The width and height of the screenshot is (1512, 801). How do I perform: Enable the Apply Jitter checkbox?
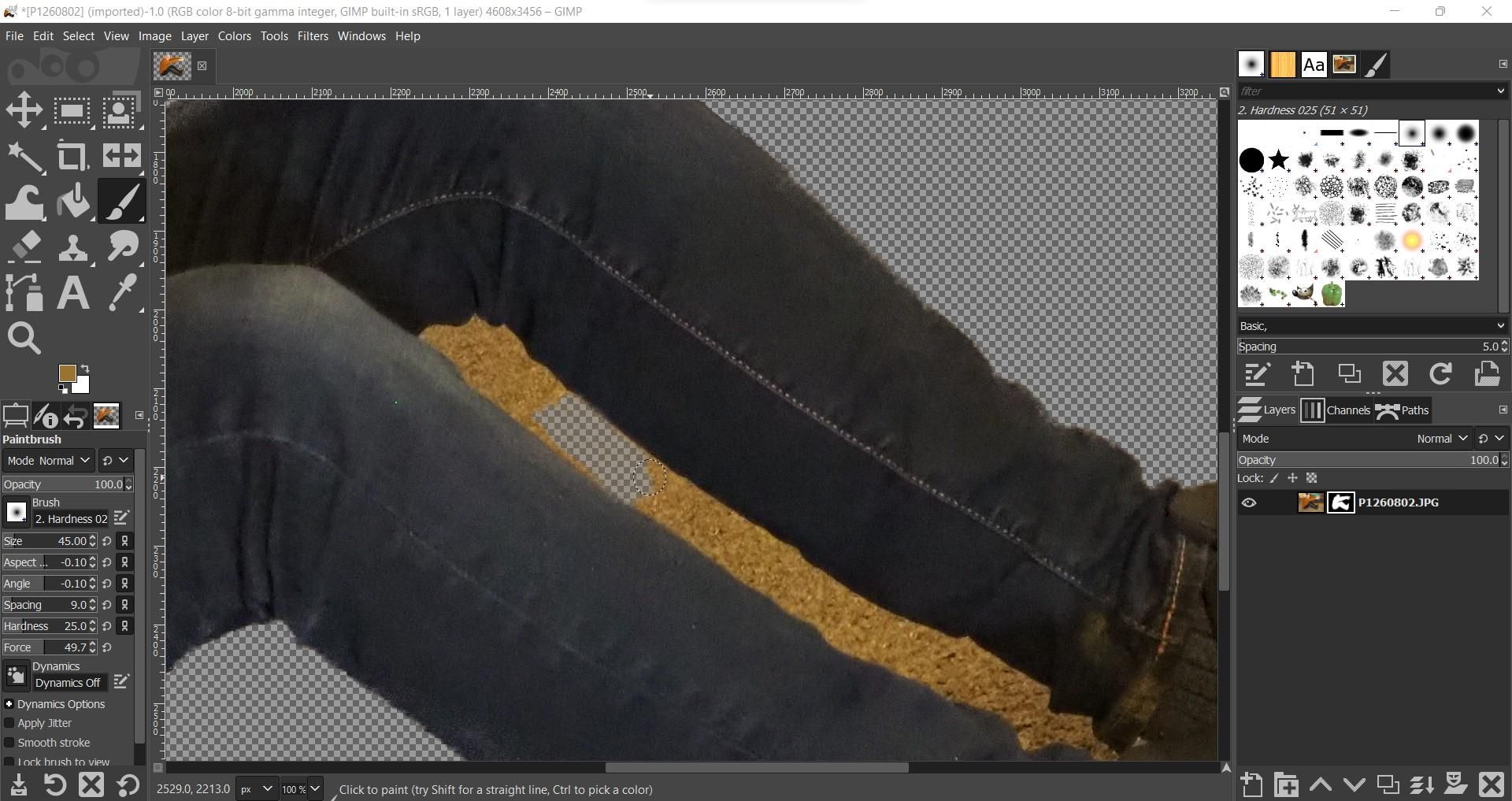point(9,723)
